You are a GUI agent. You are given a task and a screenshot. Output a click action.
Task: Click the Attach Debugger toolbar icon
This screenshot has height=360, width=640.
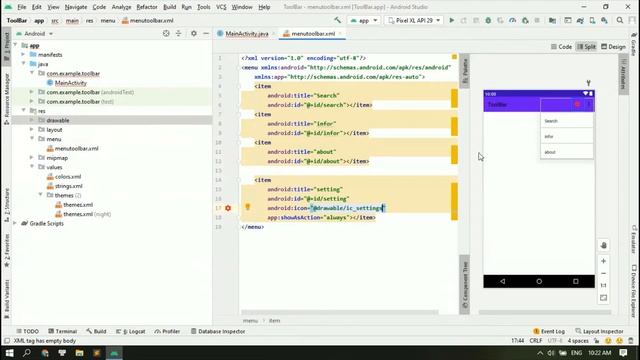[x=525, y=20]
